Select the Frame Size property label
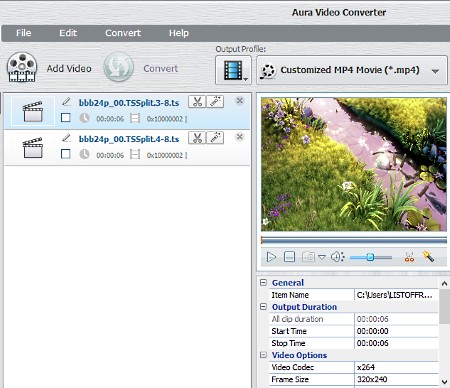 tap(290, 379)
